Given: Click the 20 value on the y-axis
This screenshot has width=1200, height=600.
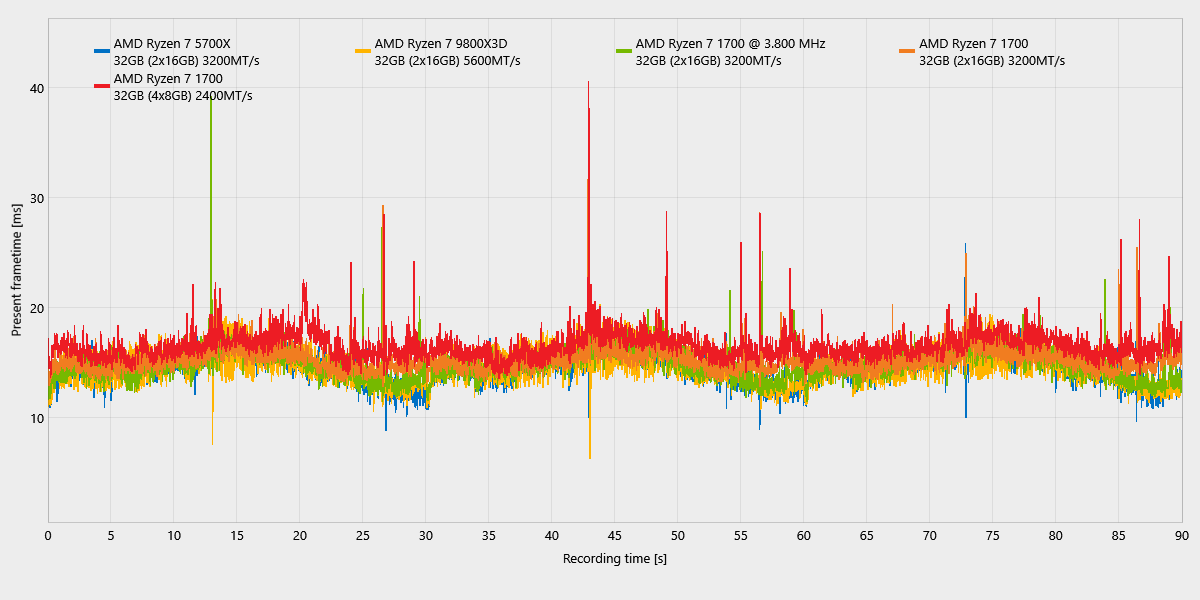Looking at the screenshot, I should (x=37, y=308).
